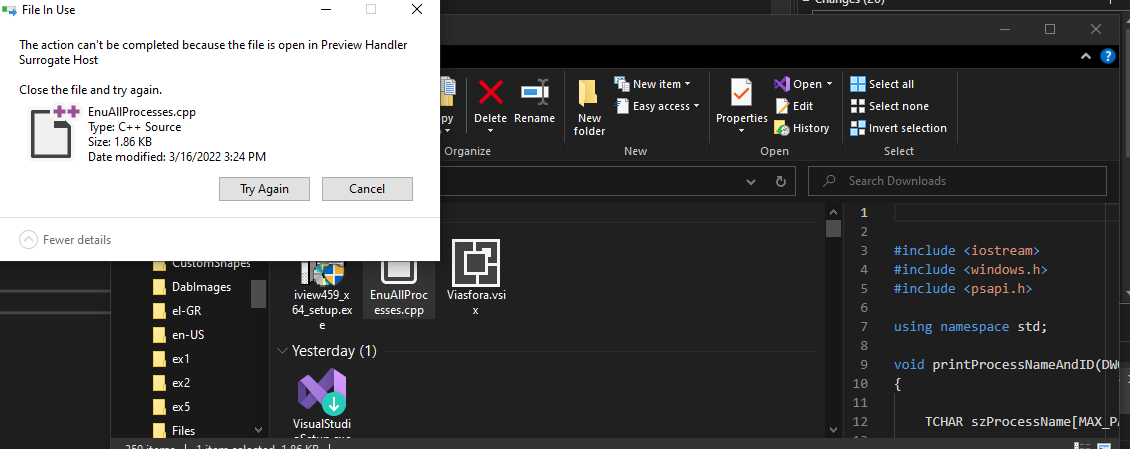Maximize the Explorer window
1130x449 pixels.
coord(1049,29)
